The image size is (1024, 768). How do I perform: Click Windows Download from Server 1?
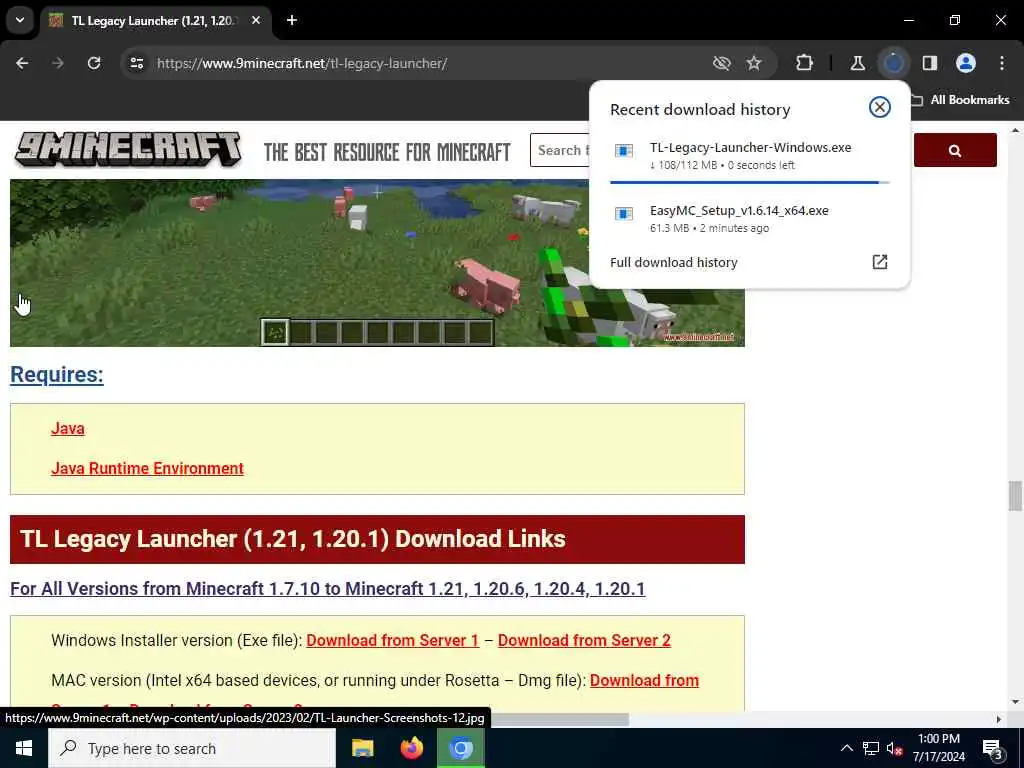point(392,641)
